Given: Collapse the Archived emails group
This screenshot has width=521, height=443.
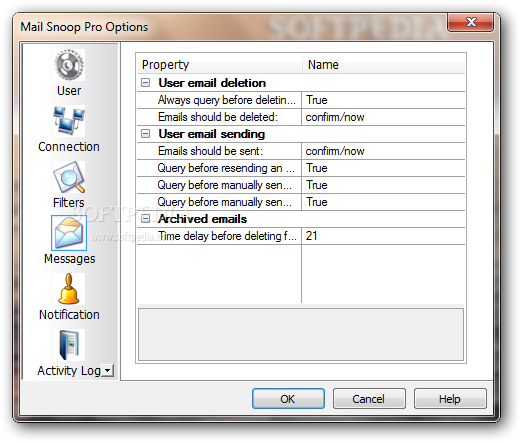Looking at the screenshot, I should pyautogui.click(x=145, y=219).
